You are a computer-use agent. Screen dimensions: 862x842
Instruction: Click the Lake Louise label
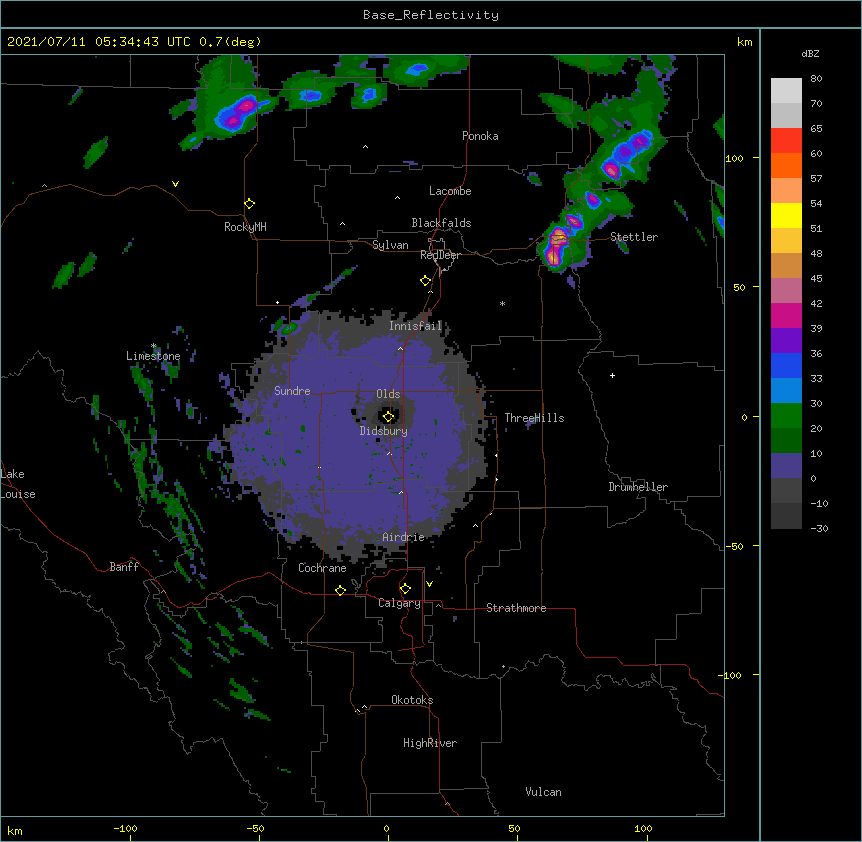coord(18,484)
